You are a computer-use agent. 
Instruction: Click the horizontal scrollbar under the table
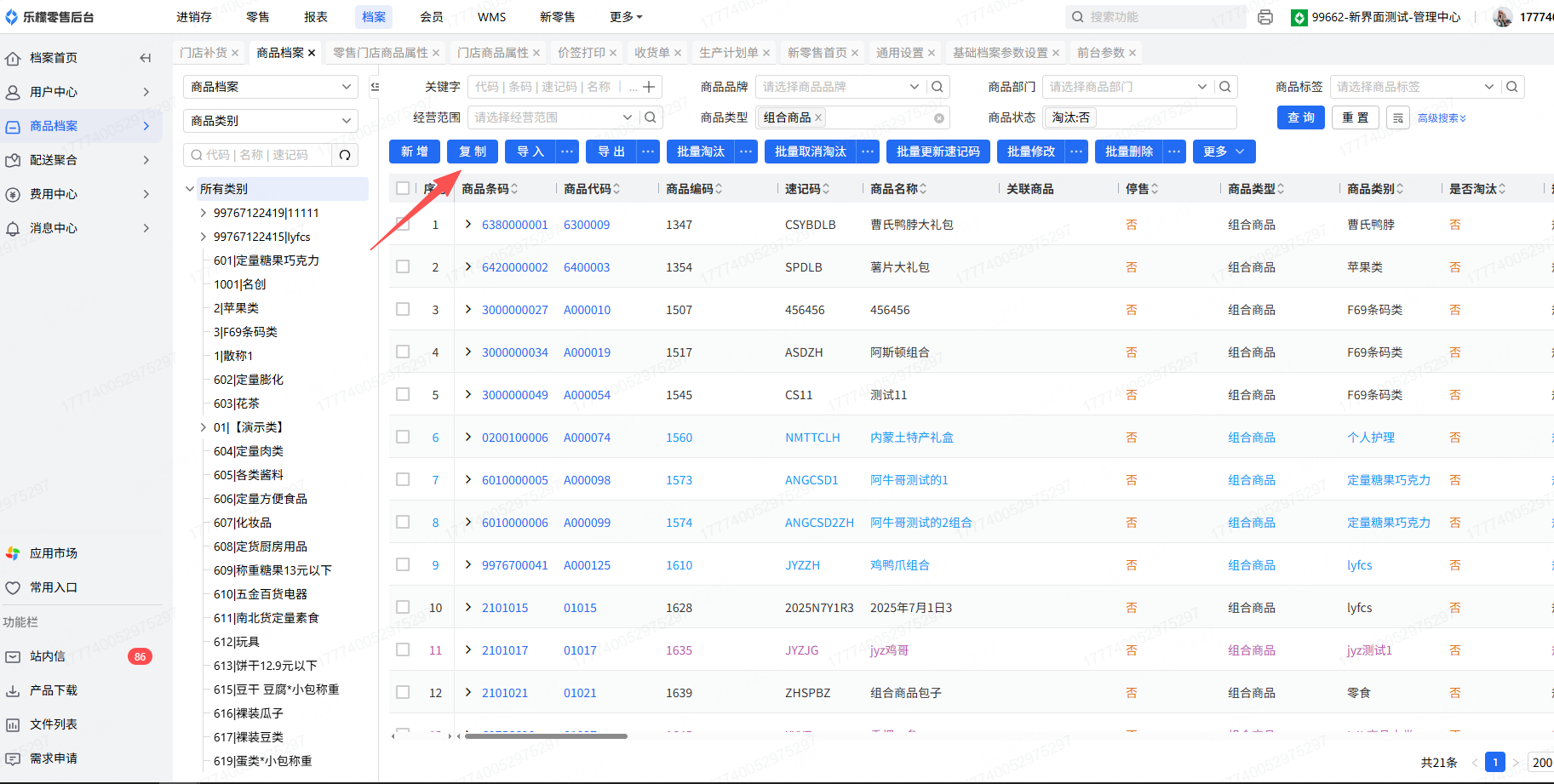tap(545, 736)
